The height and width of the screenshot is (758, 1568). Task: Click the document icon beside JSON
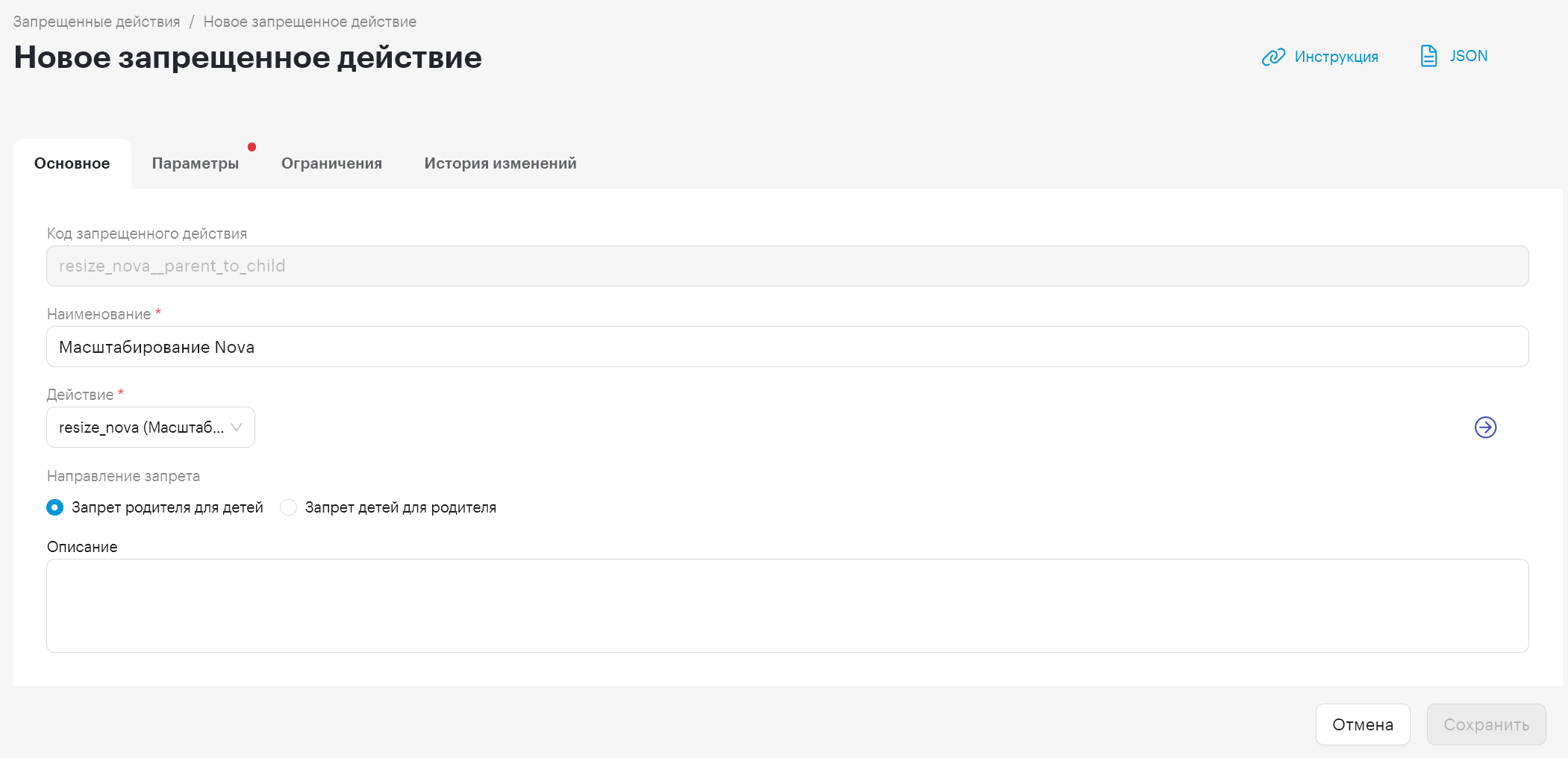[1428, 56]
